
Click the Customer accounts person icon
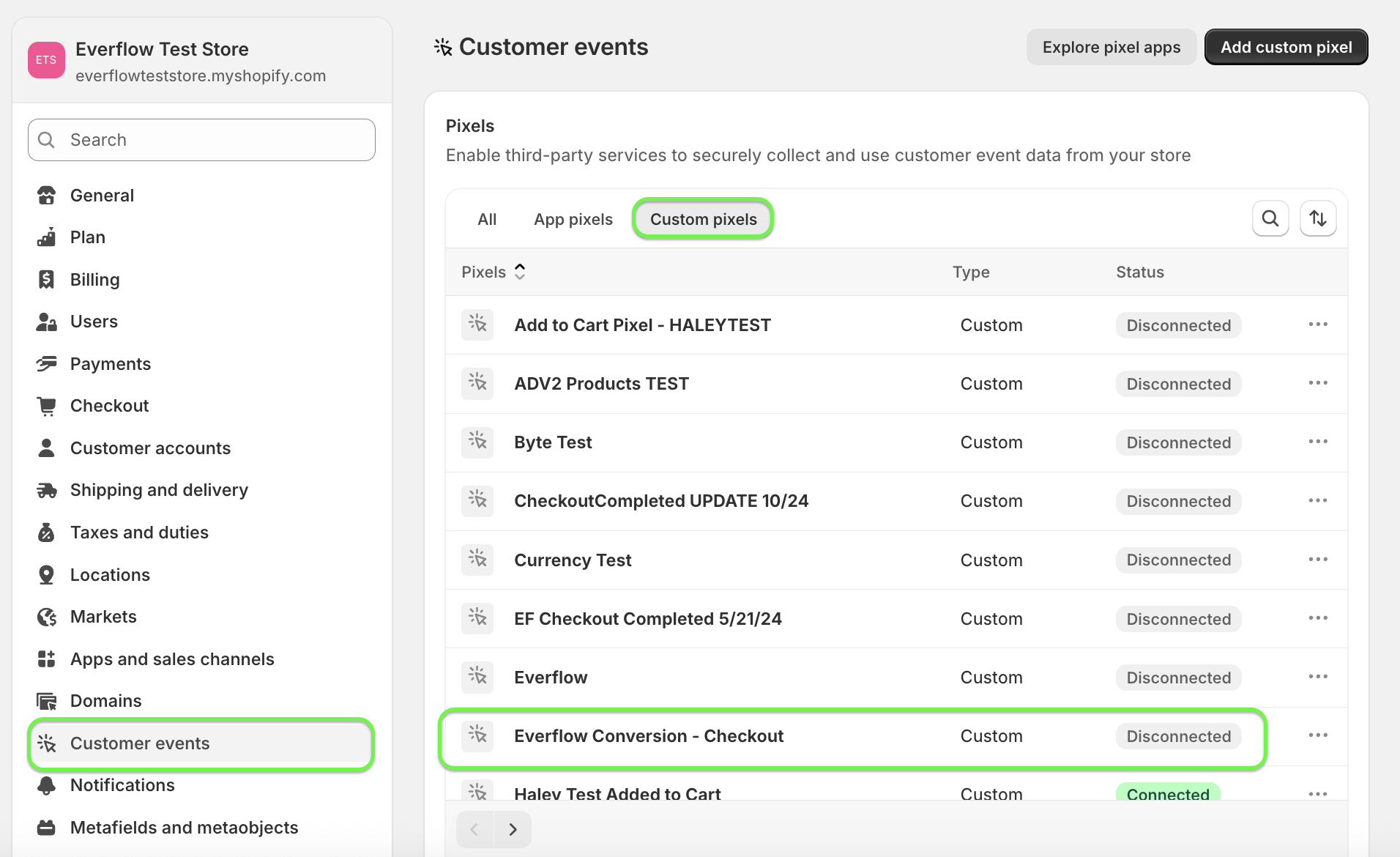pyautogui.click(x=47, y=448)
